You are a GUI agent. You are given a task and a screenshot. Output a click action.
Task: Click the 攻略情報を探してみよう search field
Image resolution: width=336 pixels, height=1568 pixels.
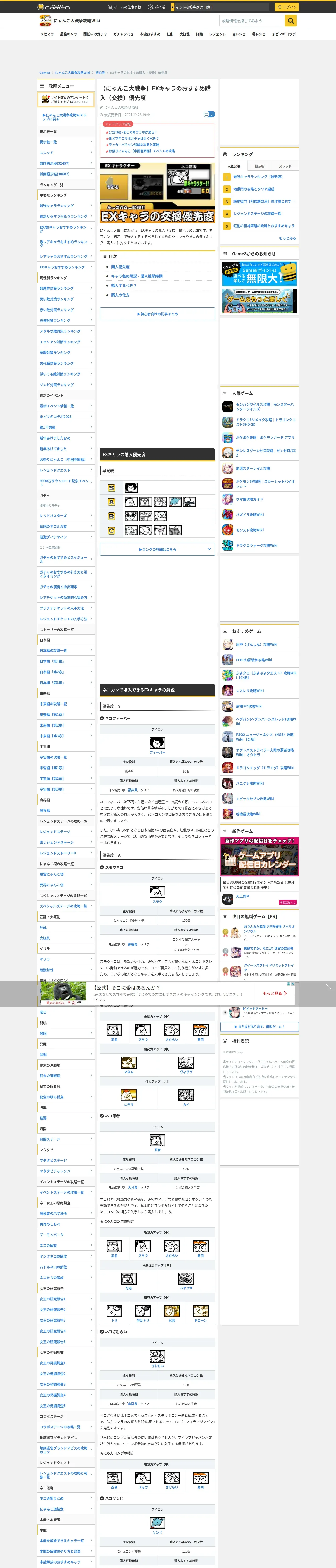click(x=252, y=21)
